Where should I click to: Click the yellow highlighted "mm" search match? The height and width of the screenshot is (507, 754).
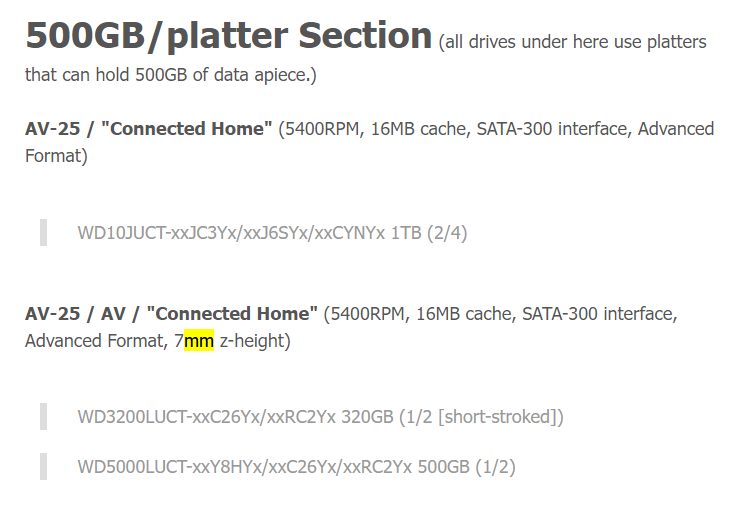tap(199, 341)
